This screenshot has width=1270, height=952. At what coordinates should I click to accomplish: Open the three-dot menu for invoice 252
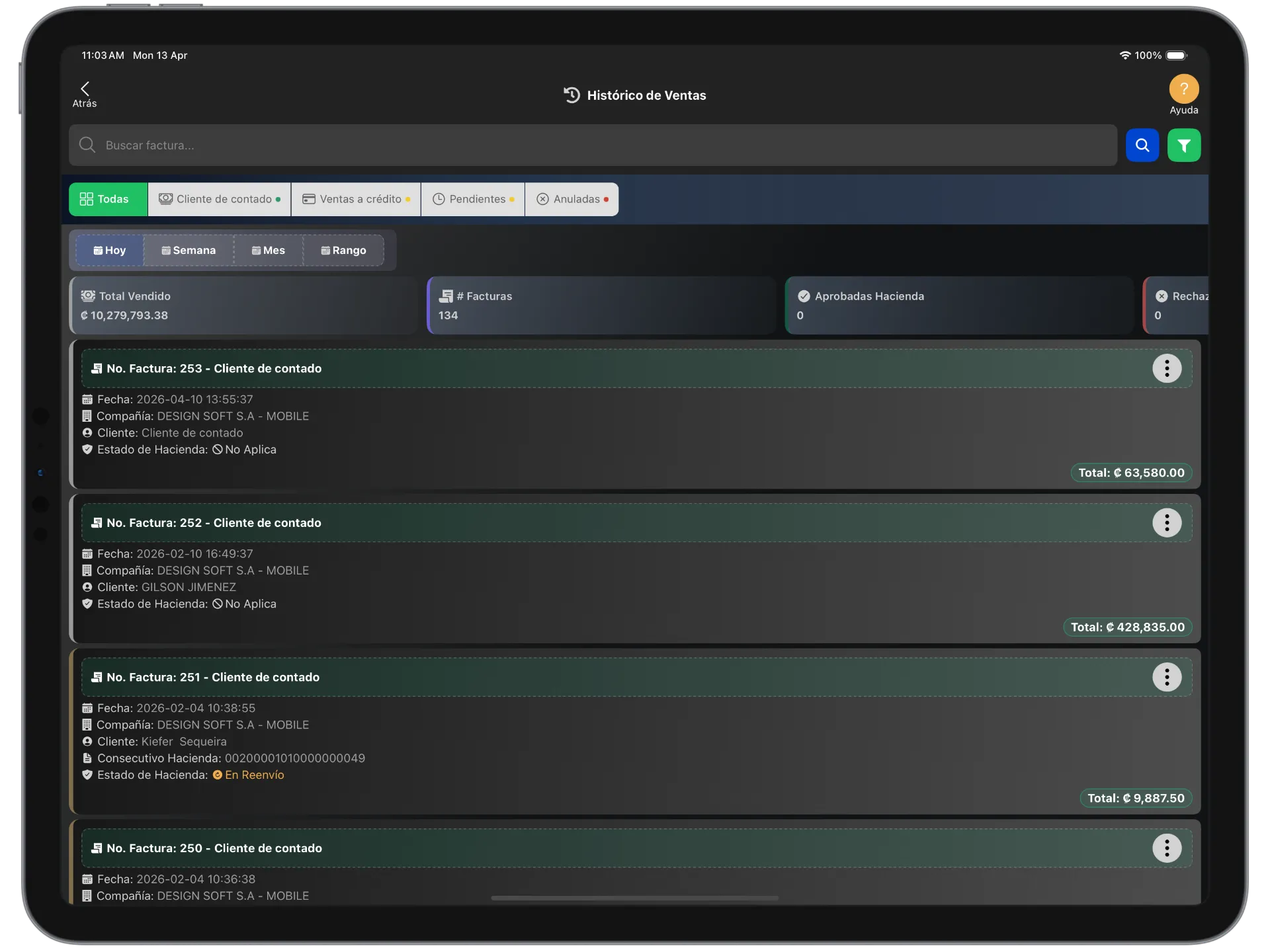1166,523
